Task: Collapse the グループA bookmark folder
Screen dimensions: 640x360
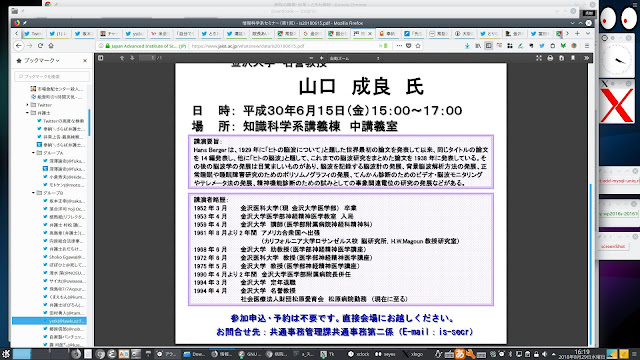Action: coord(34,153)
